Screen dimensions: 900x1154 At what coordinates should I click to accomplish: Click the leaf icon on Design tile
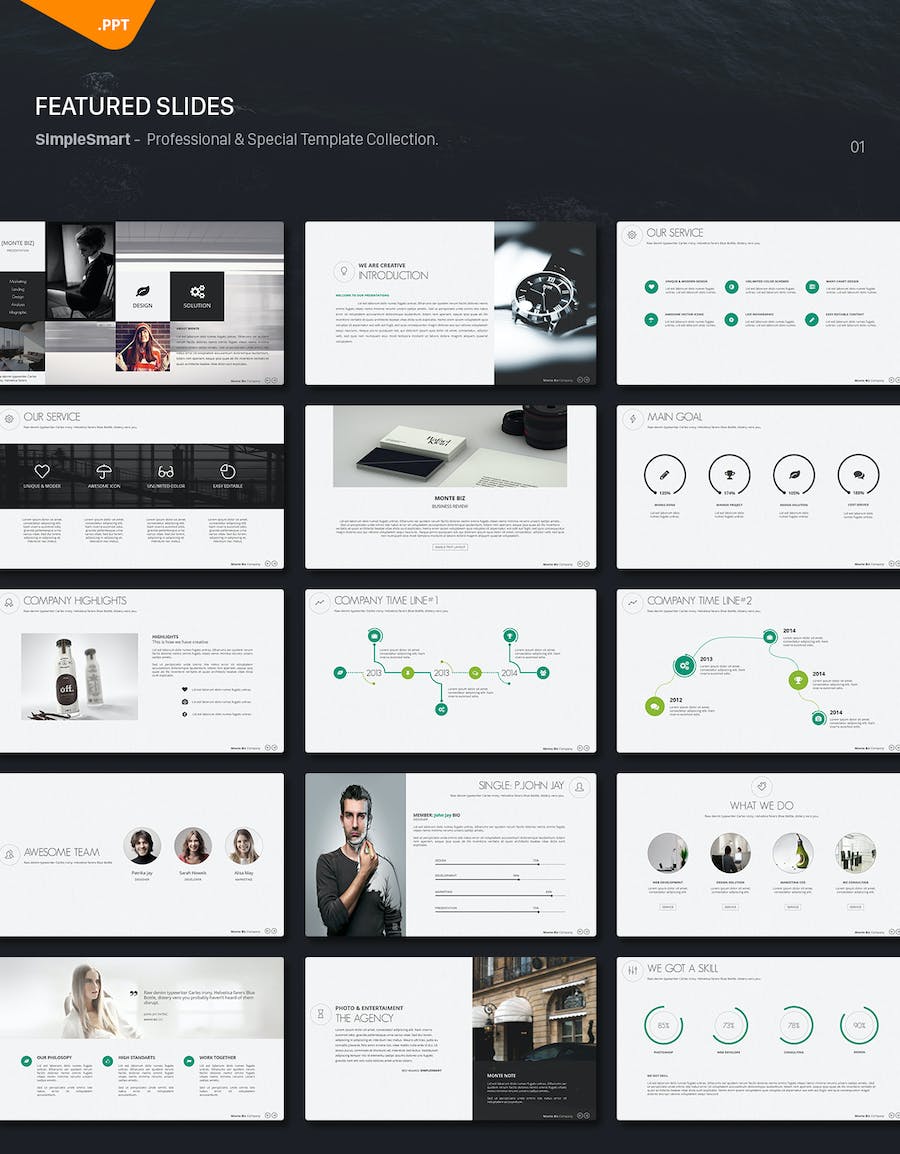pyautogui.click(x=142, y=290)
